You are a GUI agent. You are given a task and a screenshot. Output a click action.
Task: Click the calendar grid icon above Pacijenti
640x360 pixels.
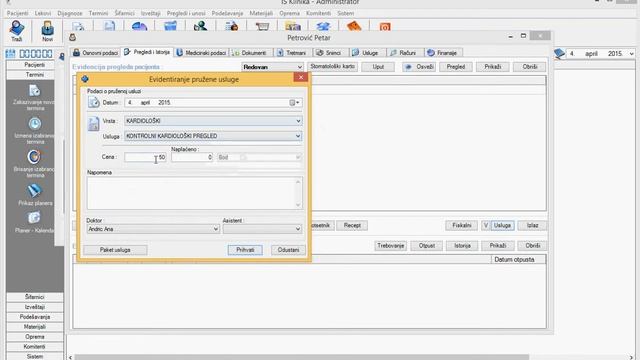(x=11, y=53)
